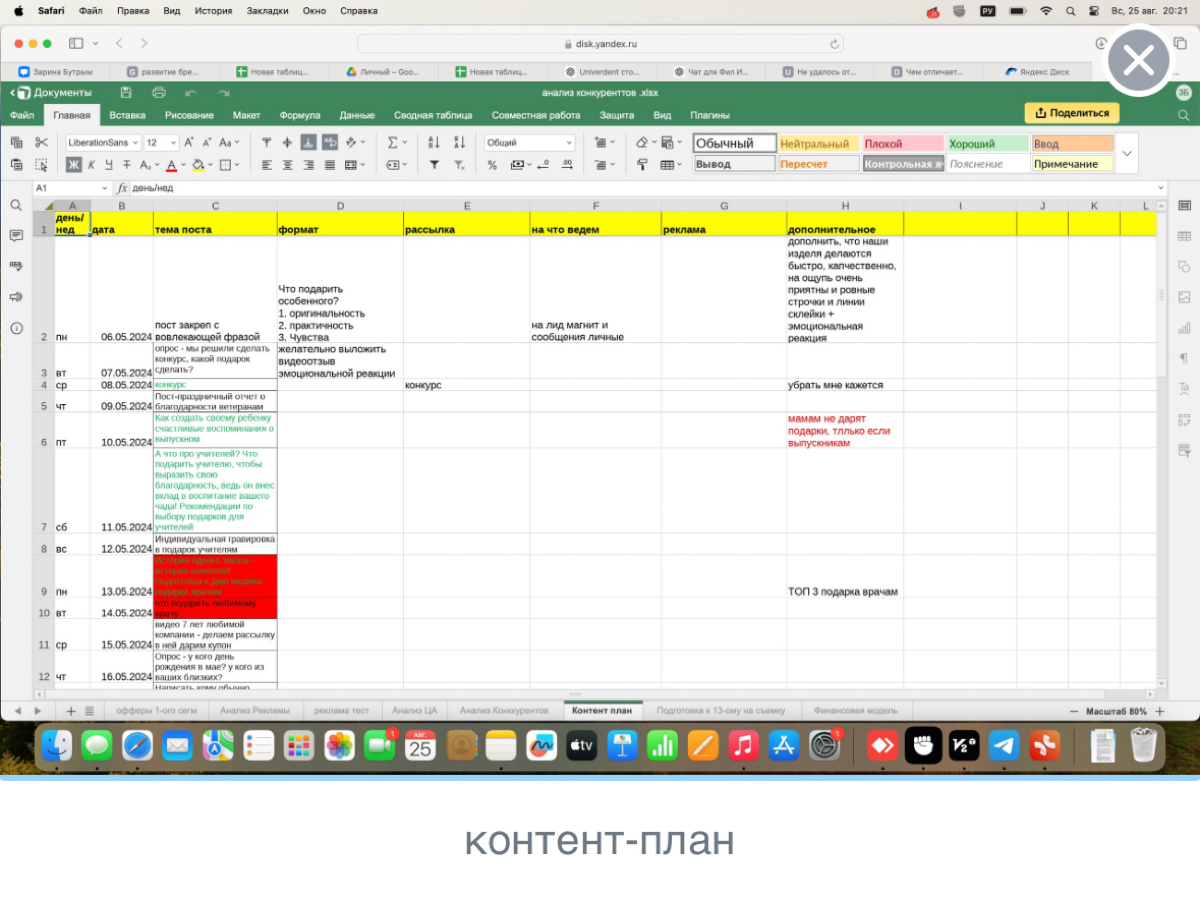Image resolution: width=1200 pixels, height=902 pixels.
Task: Zoom in with the plus button at Масштаб
Action: (1159, 711)
